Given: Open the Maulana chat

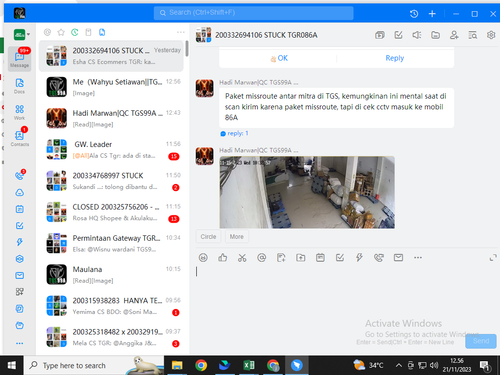Looking at the screenshot, I should tap(111, 274).
